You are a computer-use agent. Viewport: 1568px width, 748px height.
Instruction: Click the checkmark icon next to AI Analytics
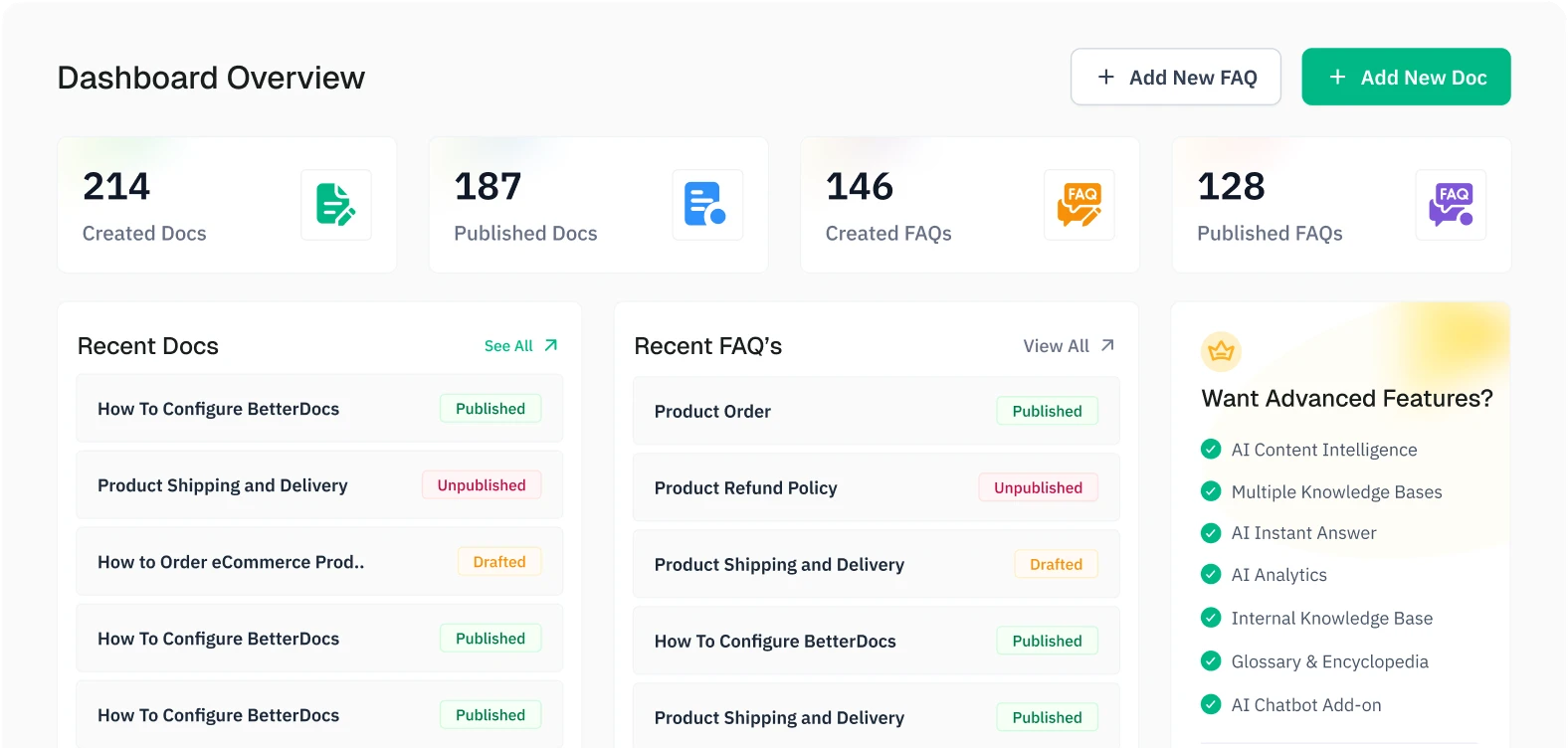click(x=1211, y=575)
